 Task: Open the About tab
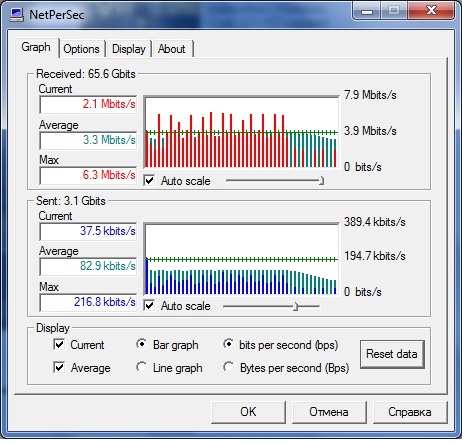[x=172, y=49]
